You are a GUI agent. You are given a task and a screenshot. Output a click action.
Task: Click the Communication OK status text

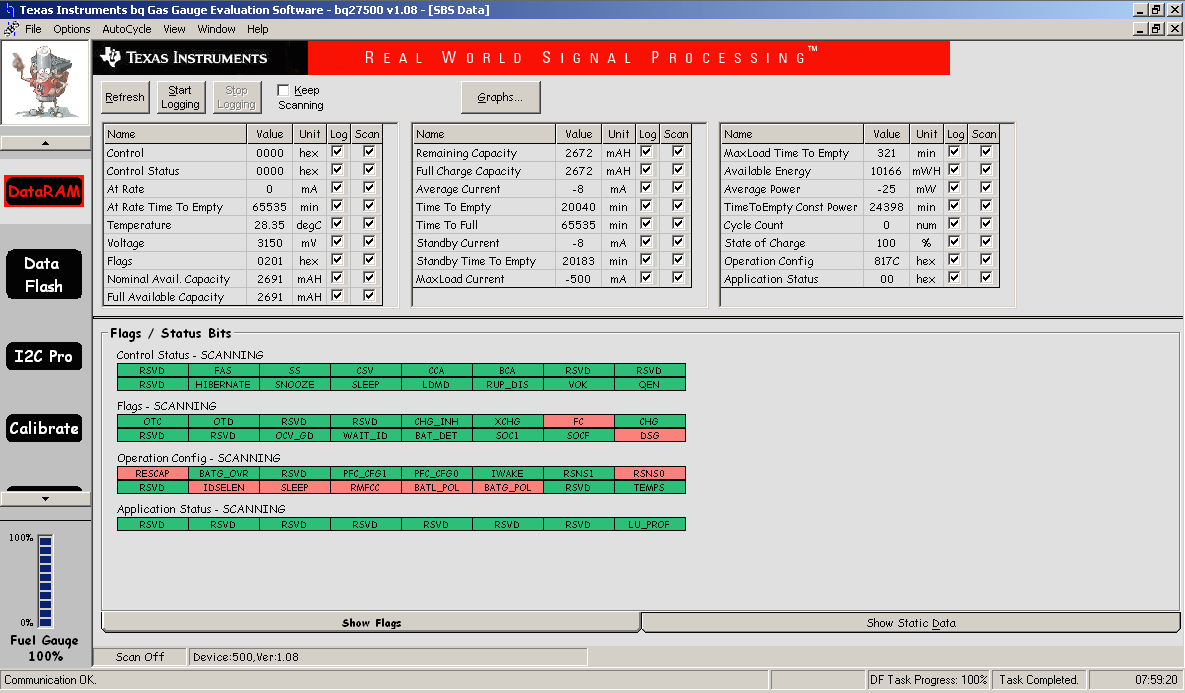coord(51,680)
